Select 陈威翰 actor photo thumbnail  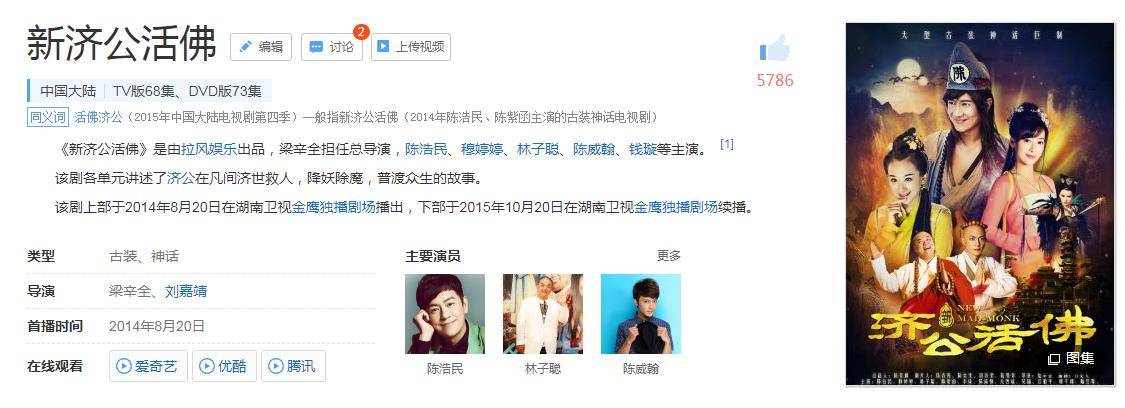tap(641, 314)
